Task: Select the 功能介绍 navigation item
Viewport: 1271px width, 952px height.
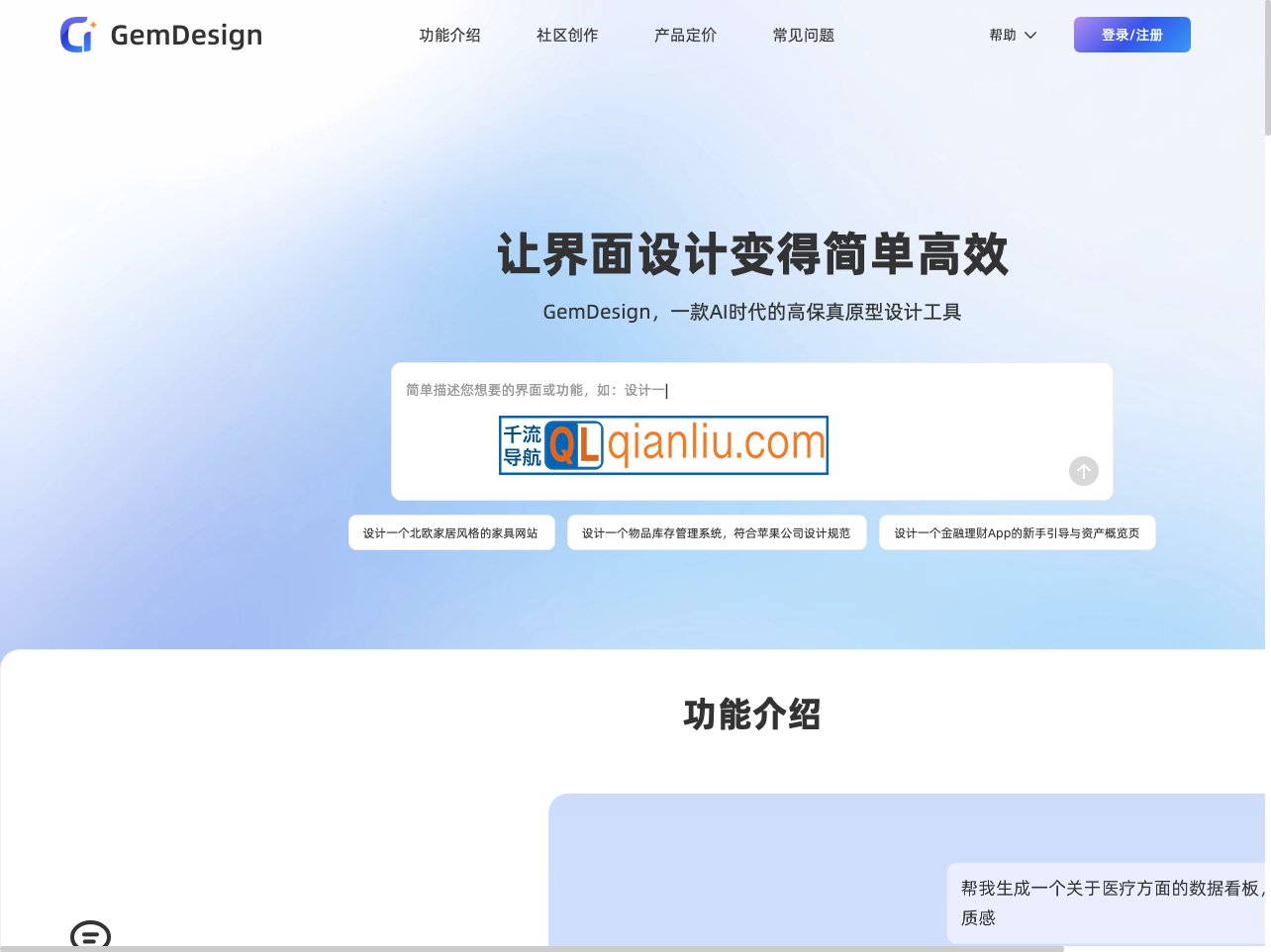Action: point(449,35)
